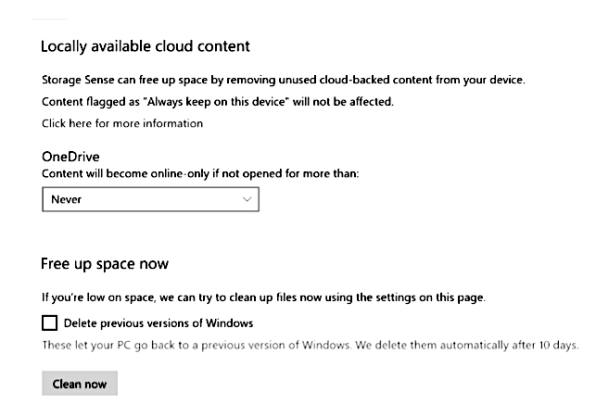
Task: Click inside the OneDrive combo box middle
Action: [151, 199]
